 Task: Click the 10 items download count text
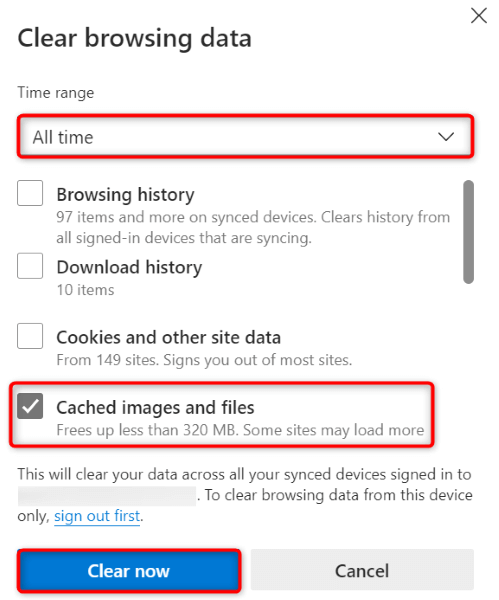[x=85, y=290]
